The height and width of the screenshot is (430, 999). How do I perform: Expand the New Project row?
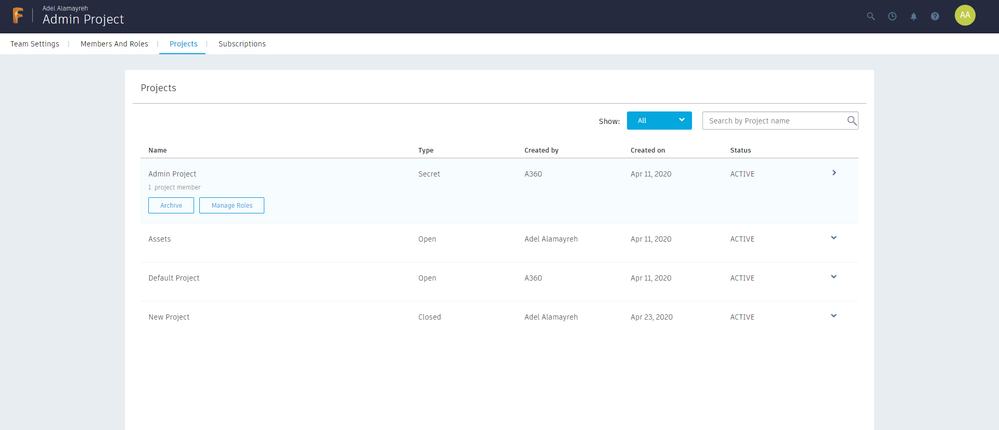834,315
